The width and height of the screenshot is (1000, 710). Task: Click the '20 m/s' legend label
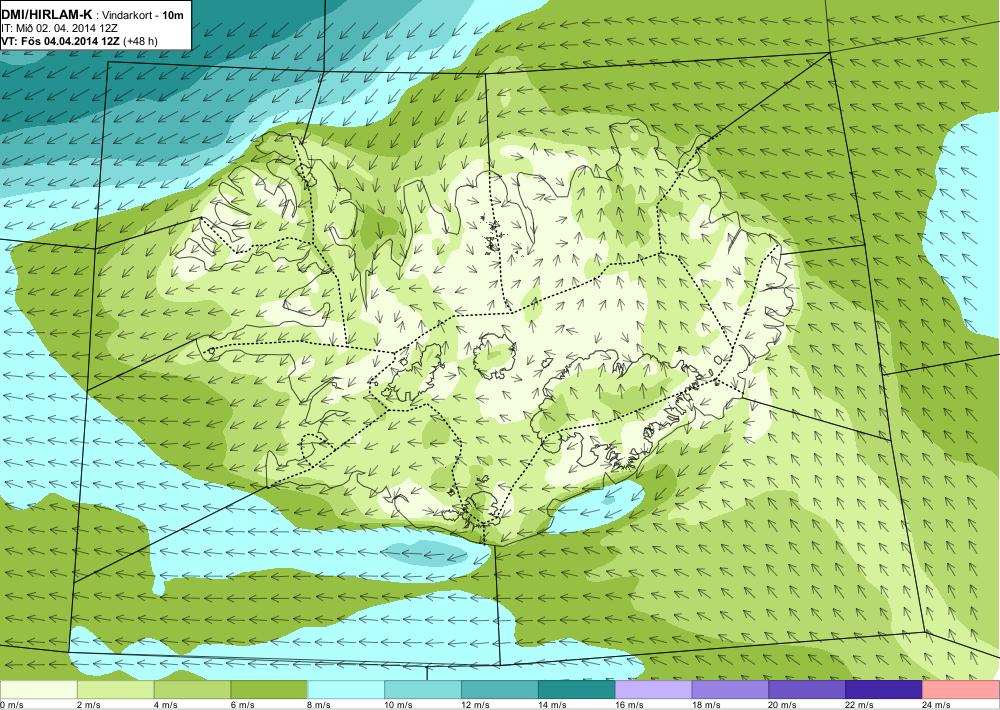tap(783, 705)
